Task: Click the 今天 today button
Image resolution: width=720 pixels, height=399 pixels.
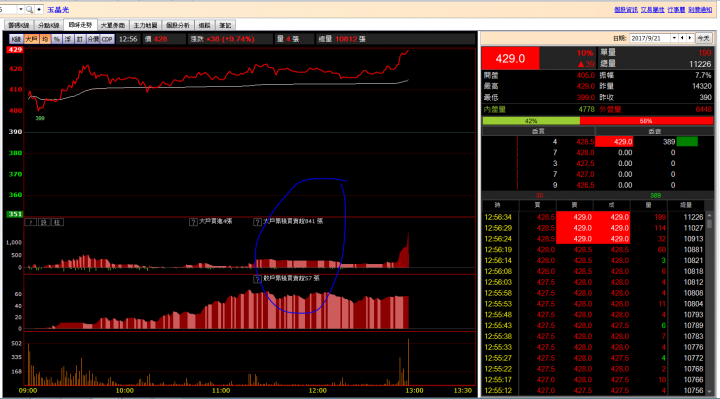Action: [703, 38]
